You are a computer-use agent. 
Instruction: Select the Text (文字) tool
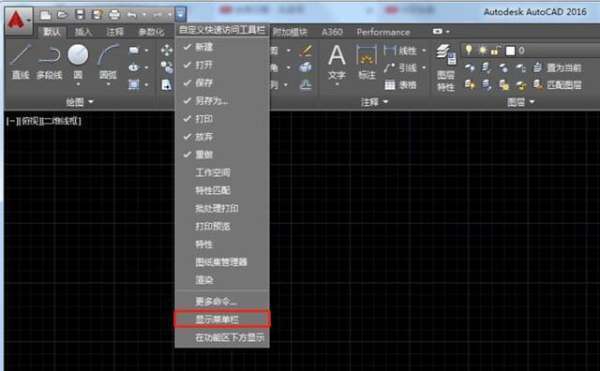point(337,61)
